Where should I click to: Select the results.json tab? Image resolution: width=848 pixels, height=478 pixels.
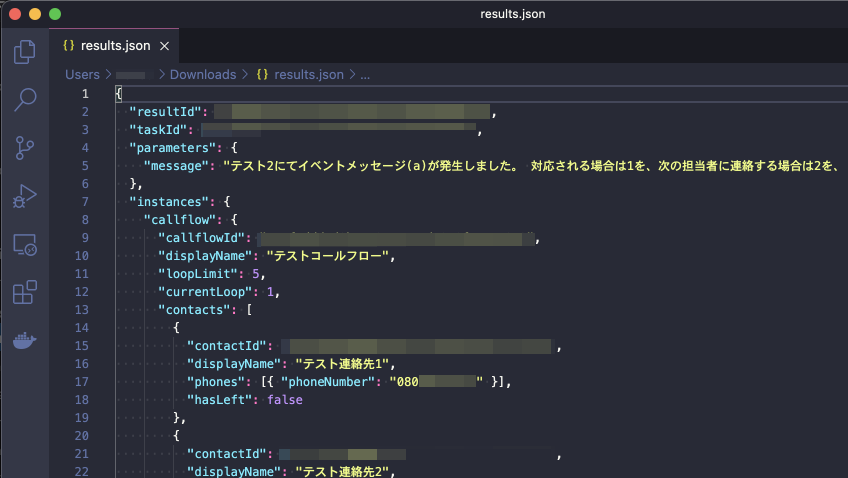tap(117, 46)
